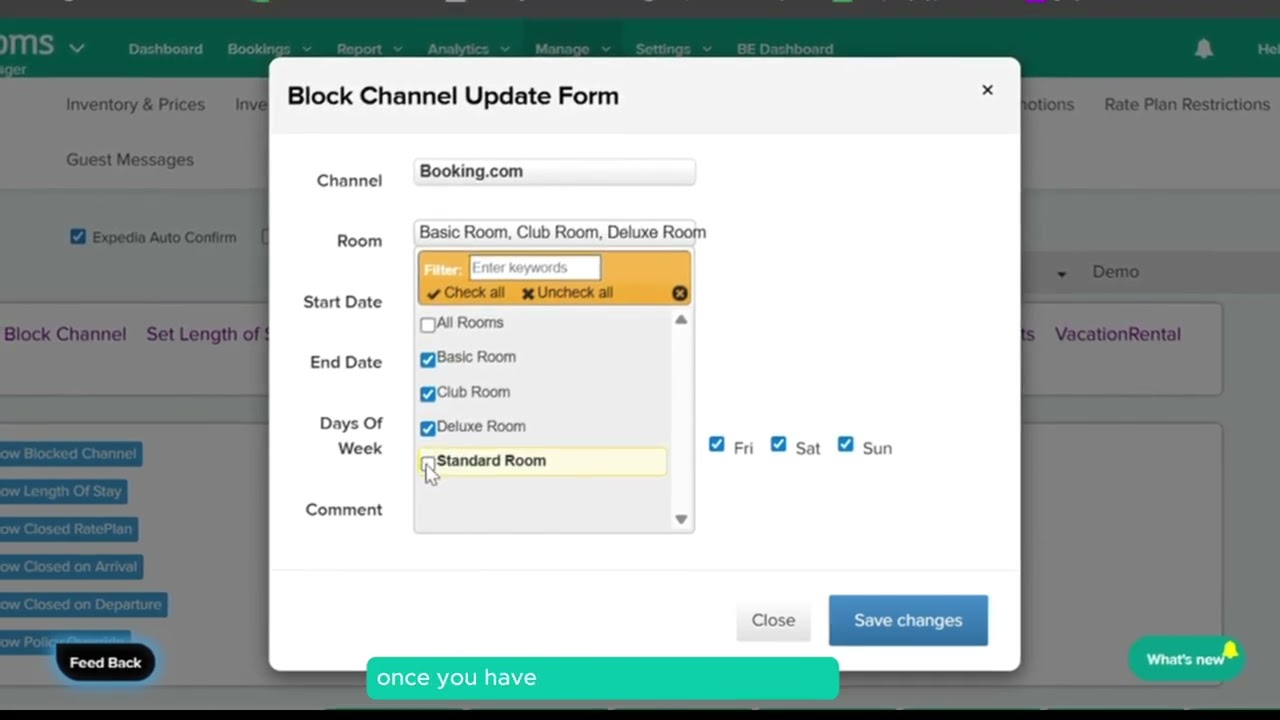Expand the property switcher chevron near logo

point(76,48)
